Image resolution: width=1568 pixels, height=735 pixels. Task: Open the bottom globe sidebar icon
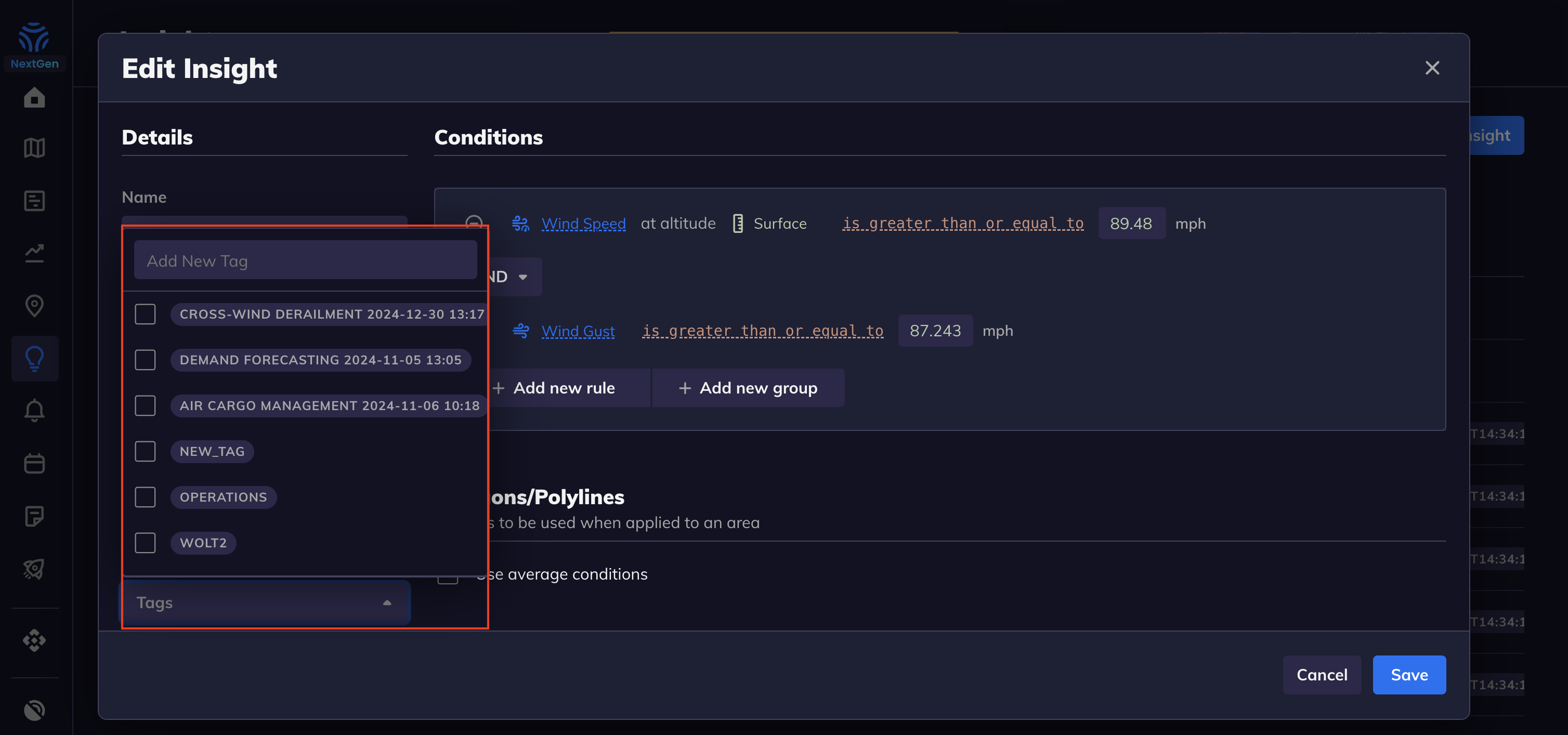pyautogui.click(x=34, y=710)
